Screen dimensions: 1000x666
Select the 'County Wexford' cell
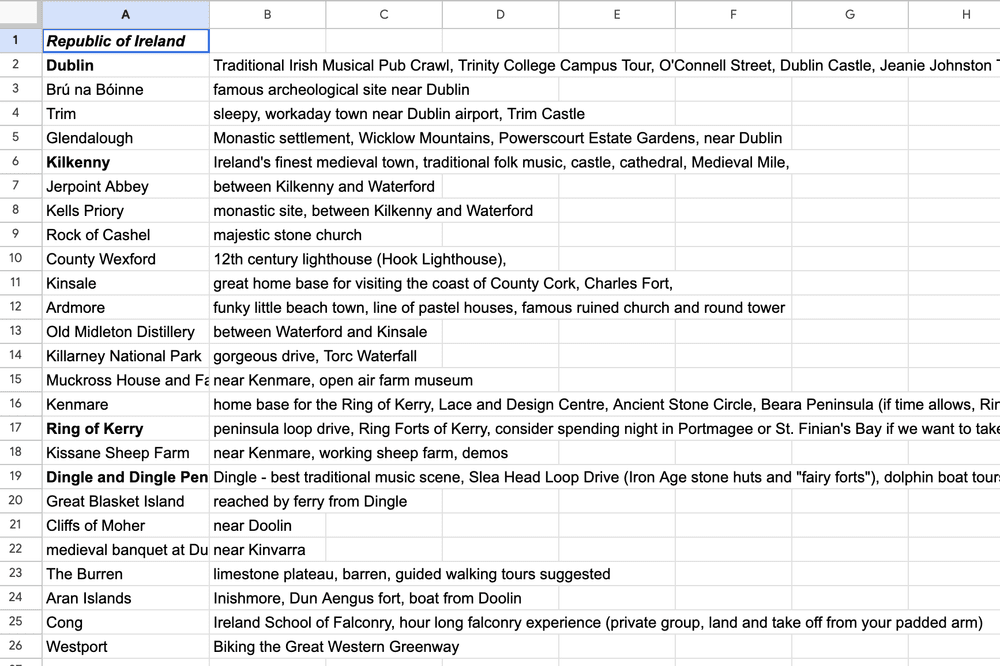[x=126, y=259]
